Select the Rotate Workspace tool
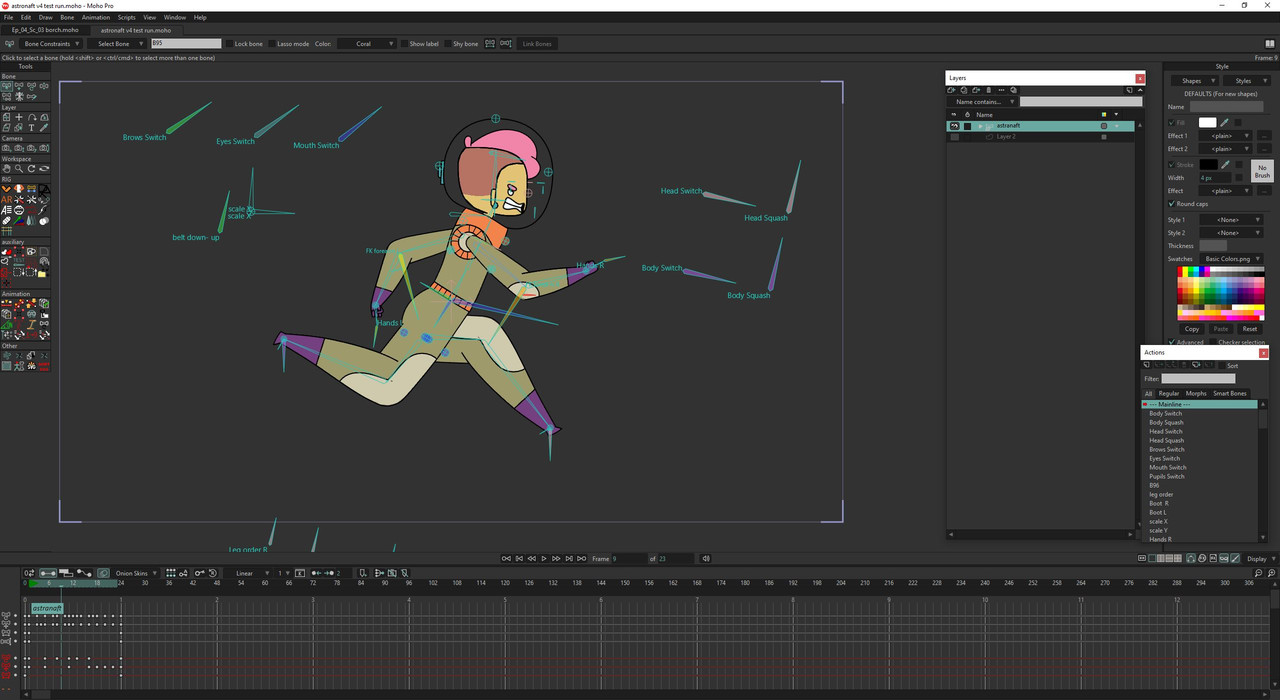Image resolution: width=1280 pixels, height=700 pixels. click(x=31, y=168)
